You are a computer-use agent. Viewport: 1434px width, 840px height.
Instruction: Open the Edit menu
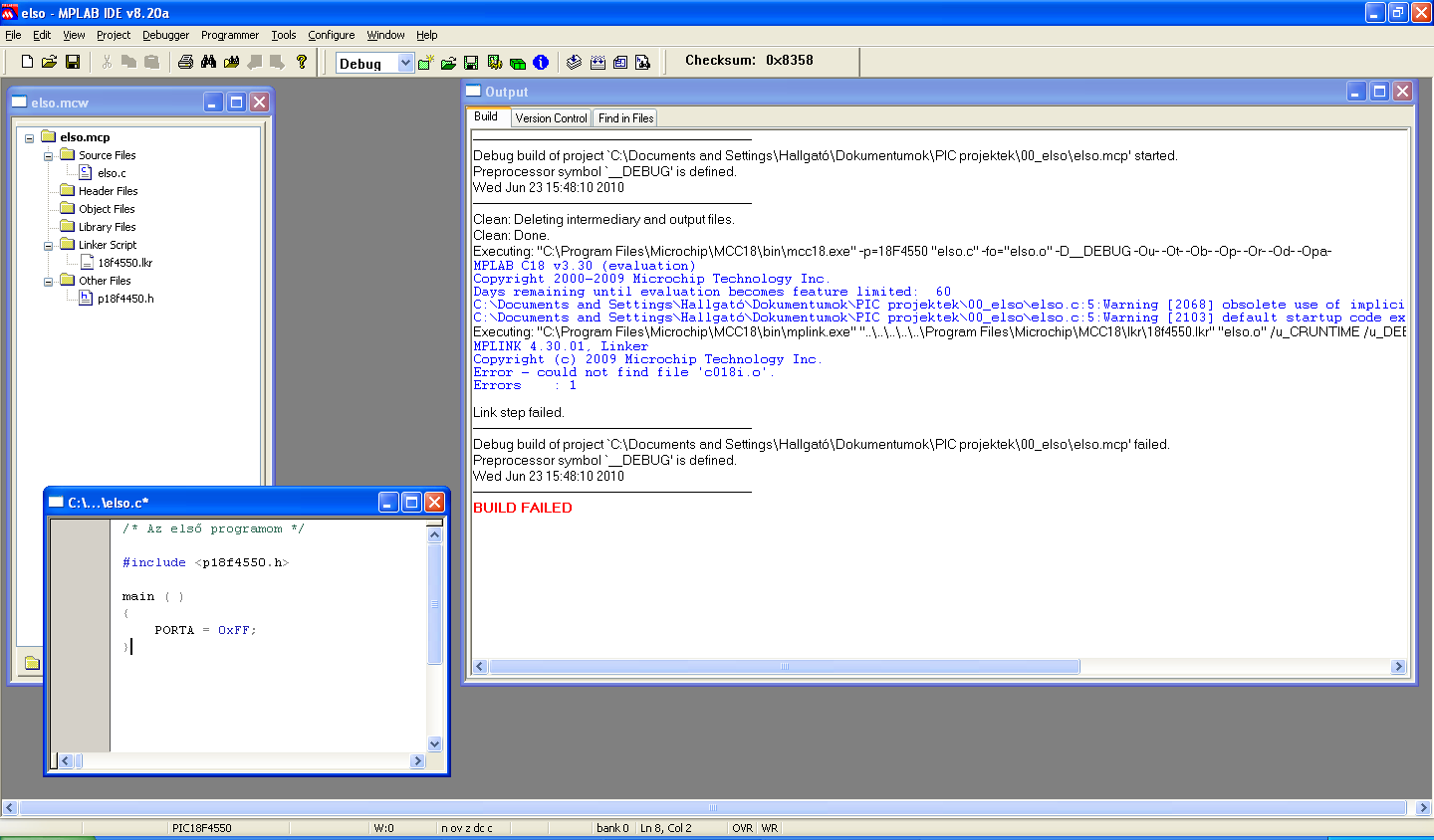tap(42, 35)
